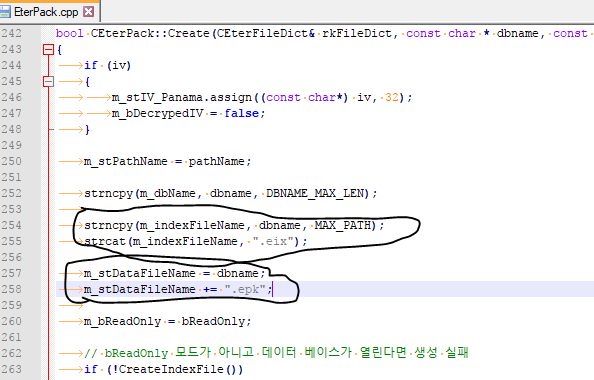Screen dimensions: 594x380
Task: Click line number 254 in the margin
Action: 11,225
